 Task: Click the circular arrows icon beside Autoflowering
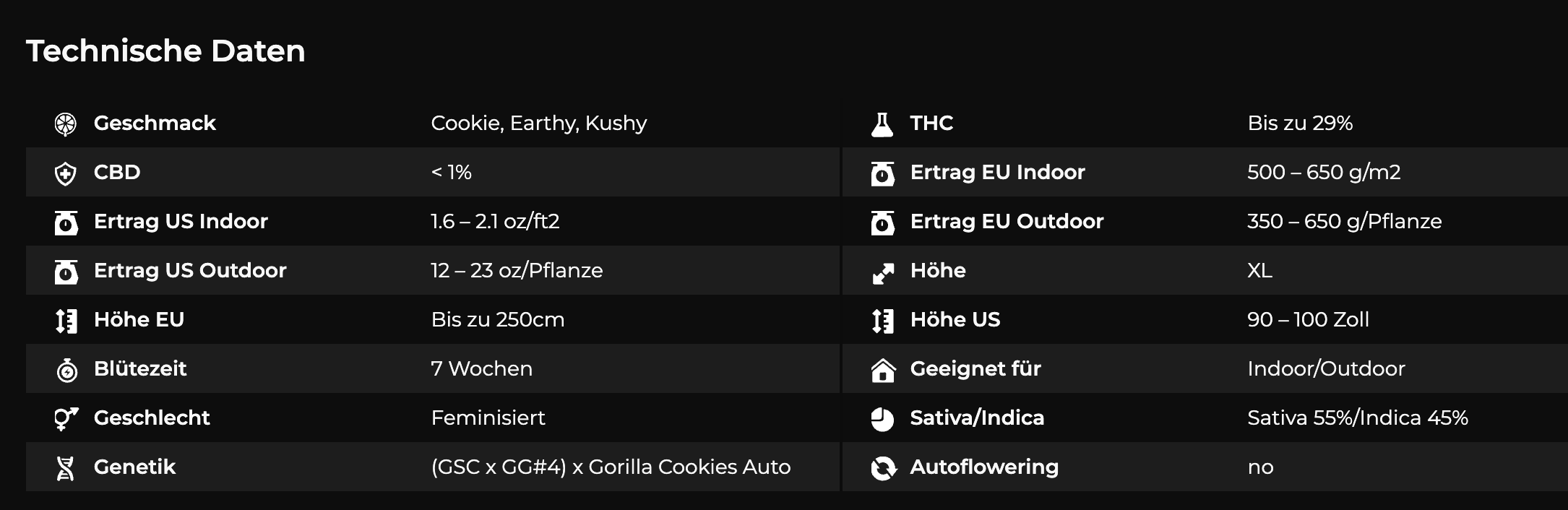point(882,468)
